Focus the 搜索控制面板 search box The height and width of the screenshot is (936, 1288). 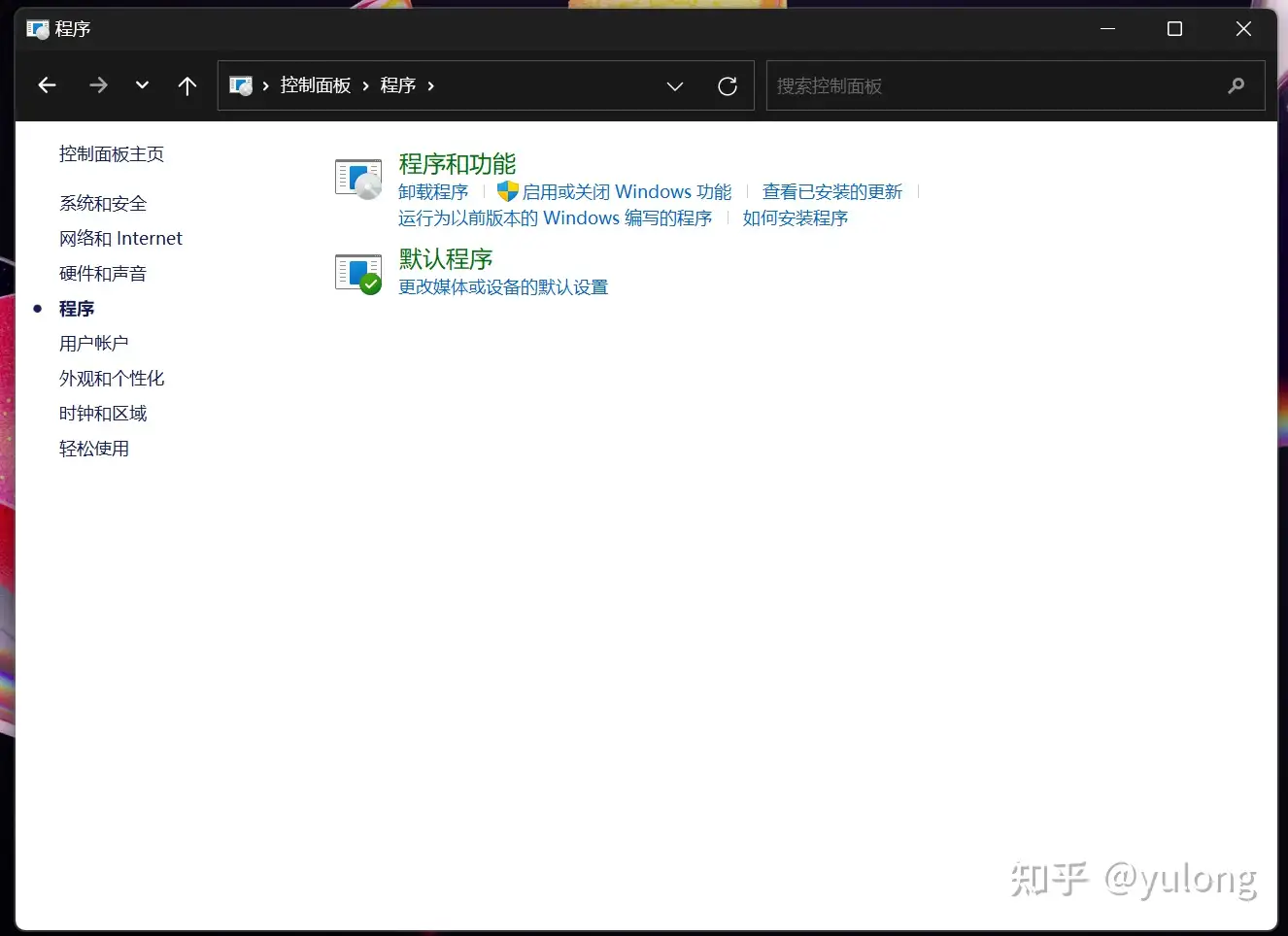(x=1015, y=85)
